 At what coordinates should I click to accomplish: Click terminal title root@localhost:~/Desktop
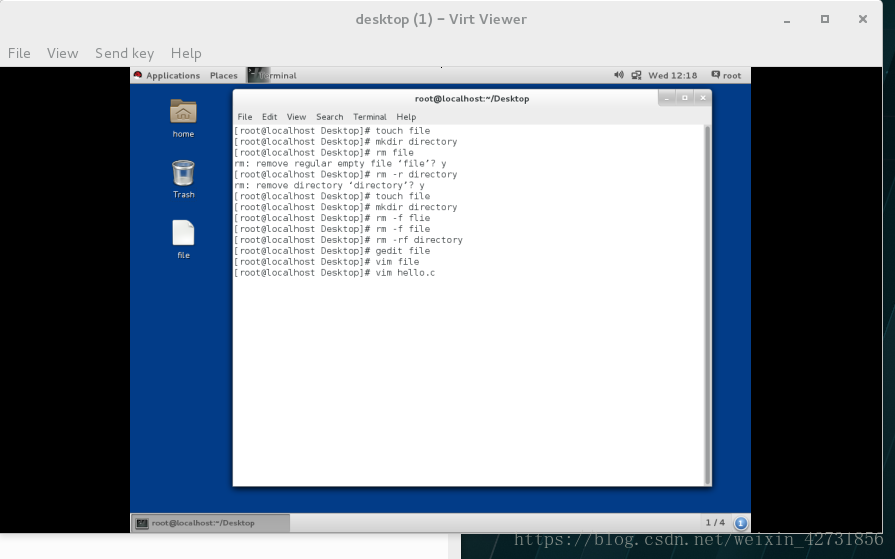click(472, 98)
